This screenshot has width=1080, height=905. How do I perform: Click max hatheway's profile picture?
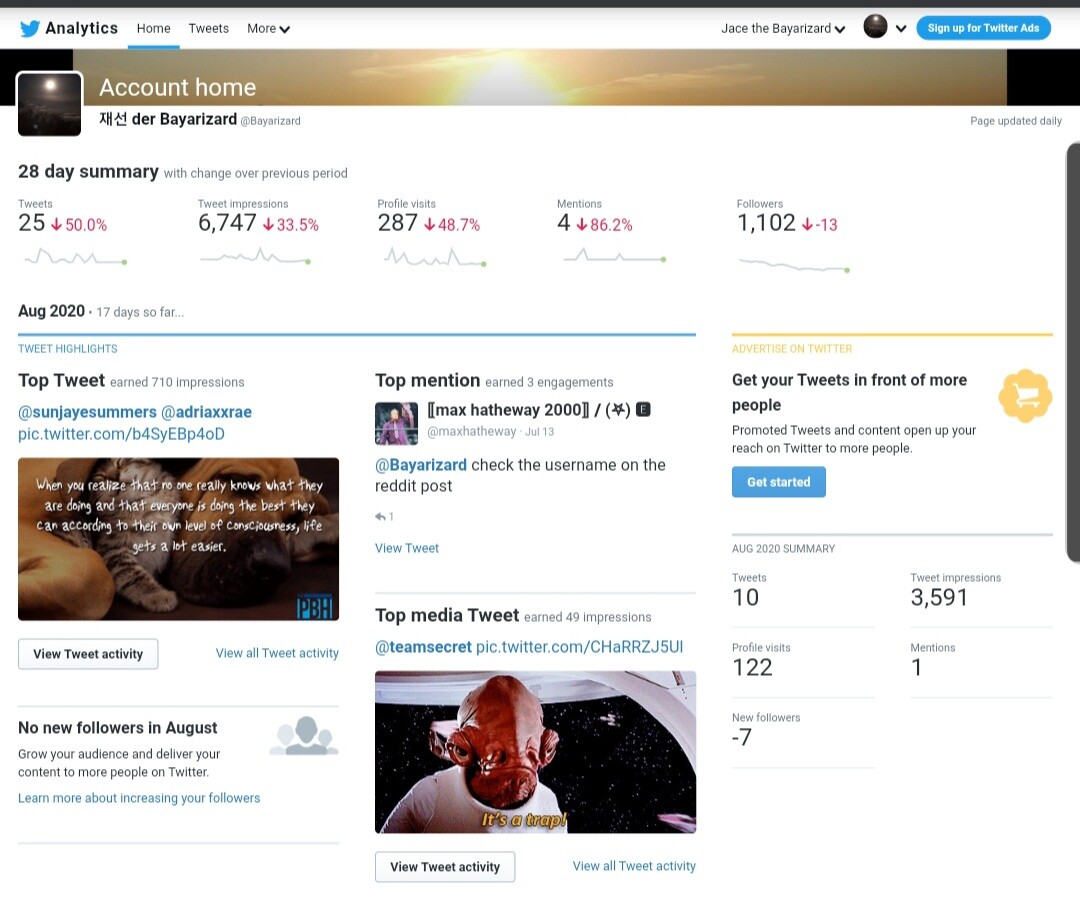[x=396, y=424]
